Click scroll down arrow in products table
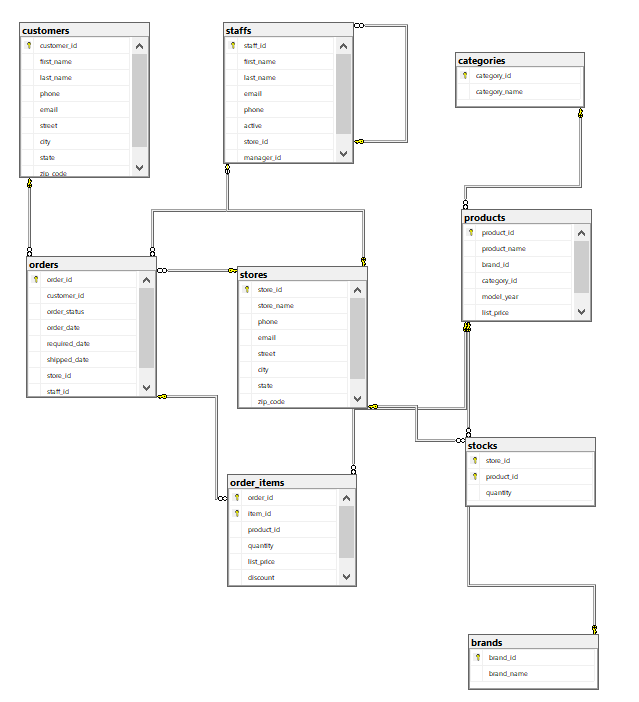 click(581, 312)
